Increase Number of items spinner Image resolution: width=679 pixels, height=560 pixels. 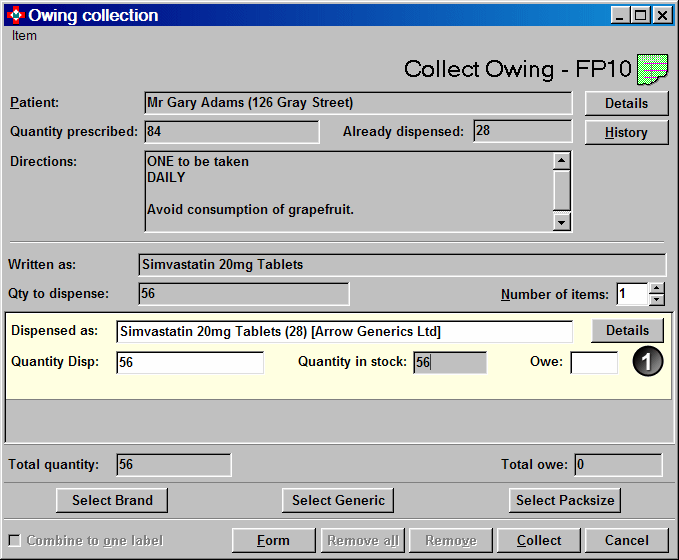(x=657, y=288)
